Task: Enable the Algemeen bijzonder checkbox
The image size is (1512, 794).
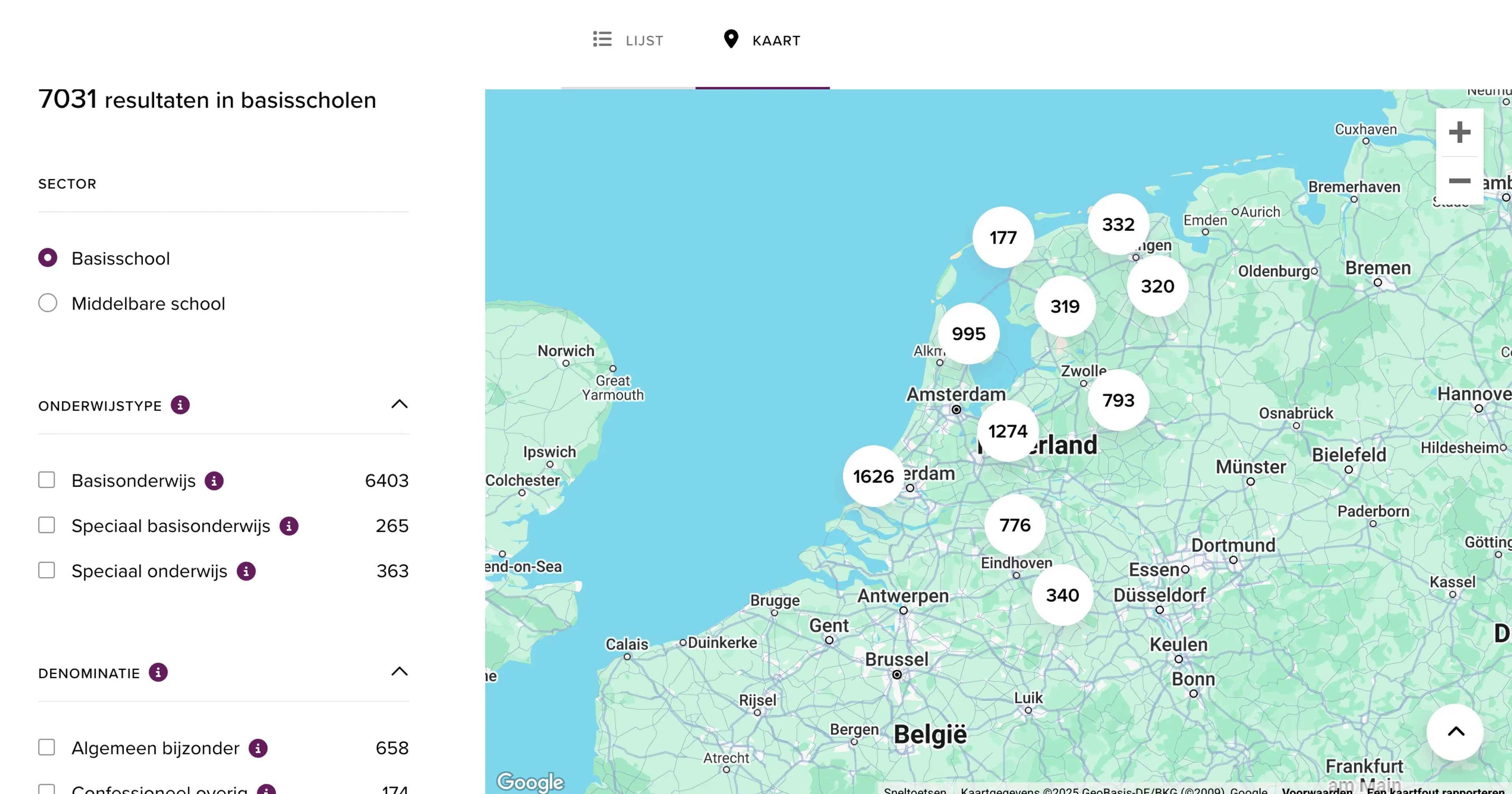Action: click(x=47, y=748)
